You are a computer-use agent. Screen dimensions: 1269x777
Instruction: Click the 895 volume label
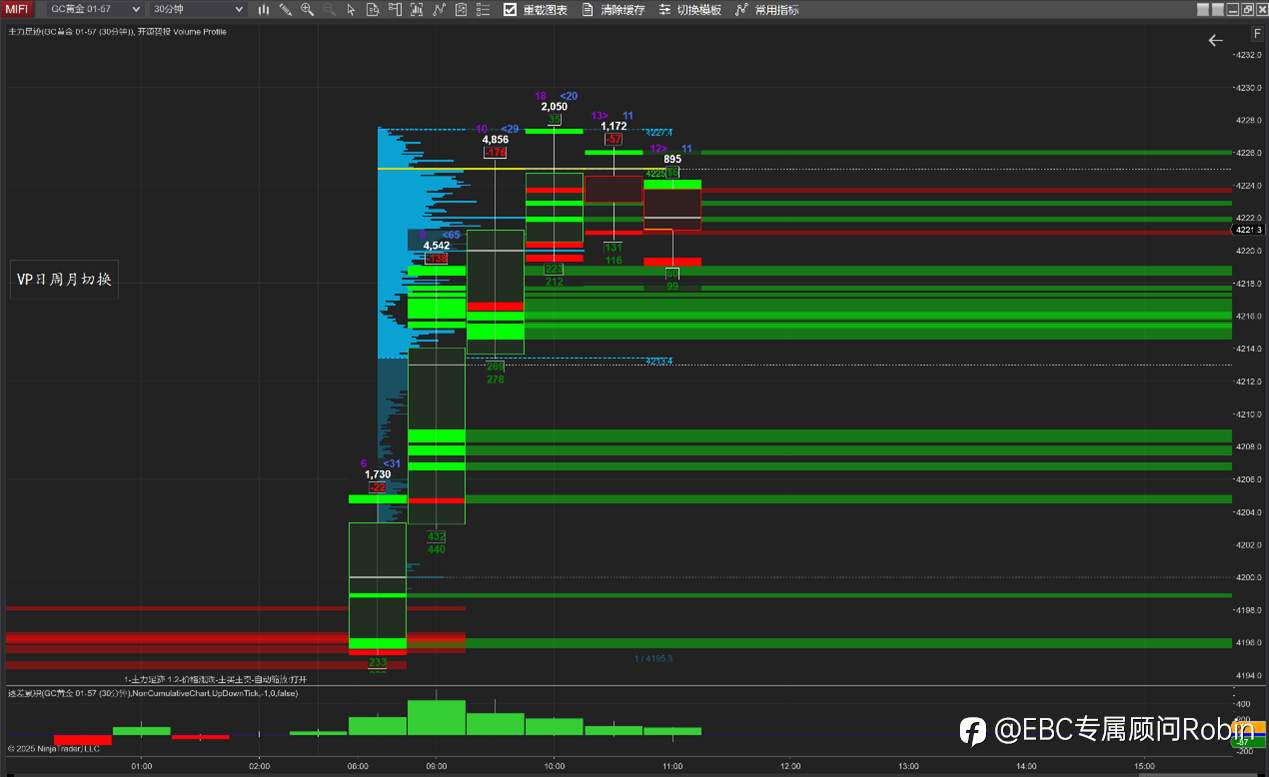(672, 159)
